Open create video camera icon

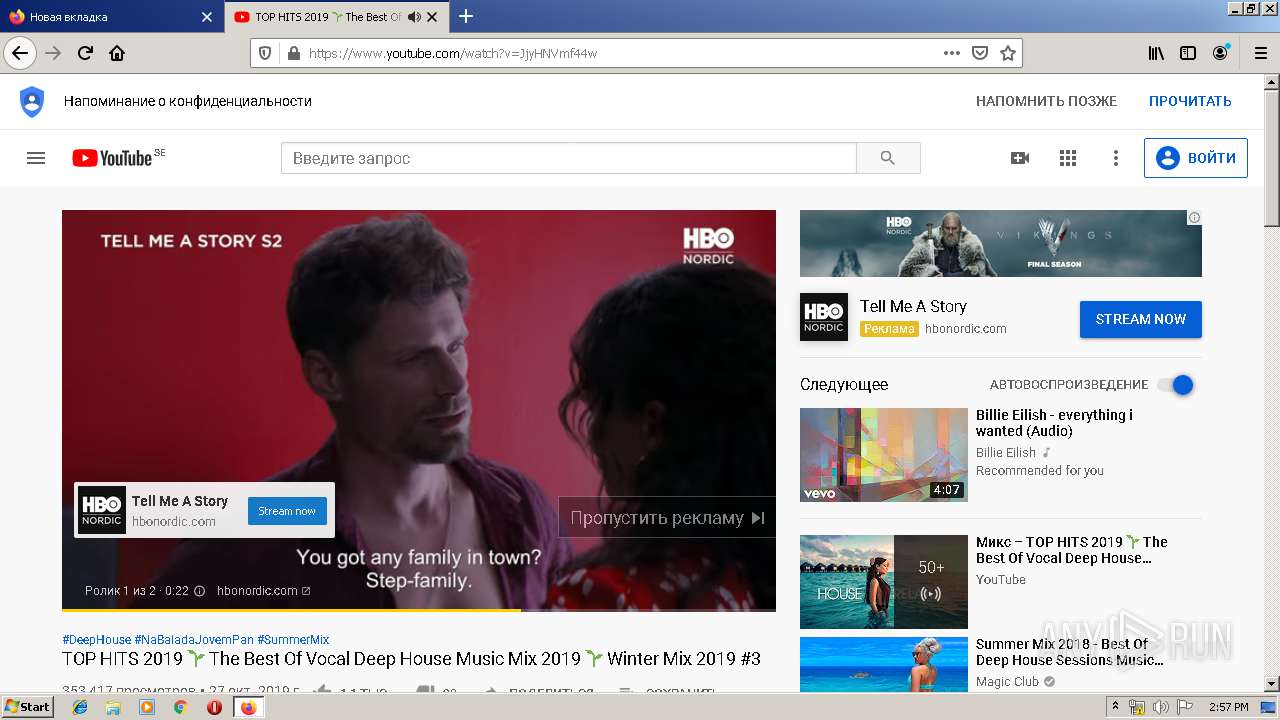1020,158
